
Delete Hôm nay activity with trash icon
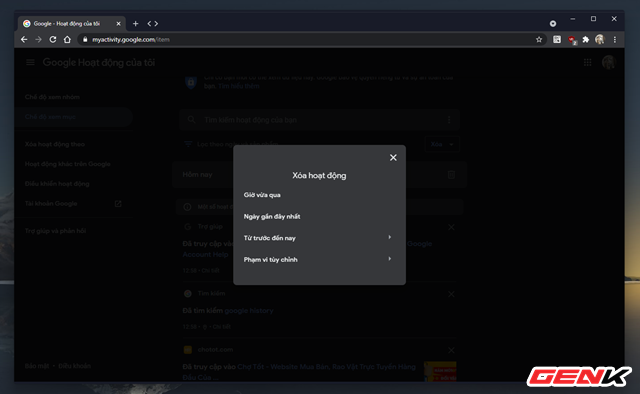coord(451,175)
